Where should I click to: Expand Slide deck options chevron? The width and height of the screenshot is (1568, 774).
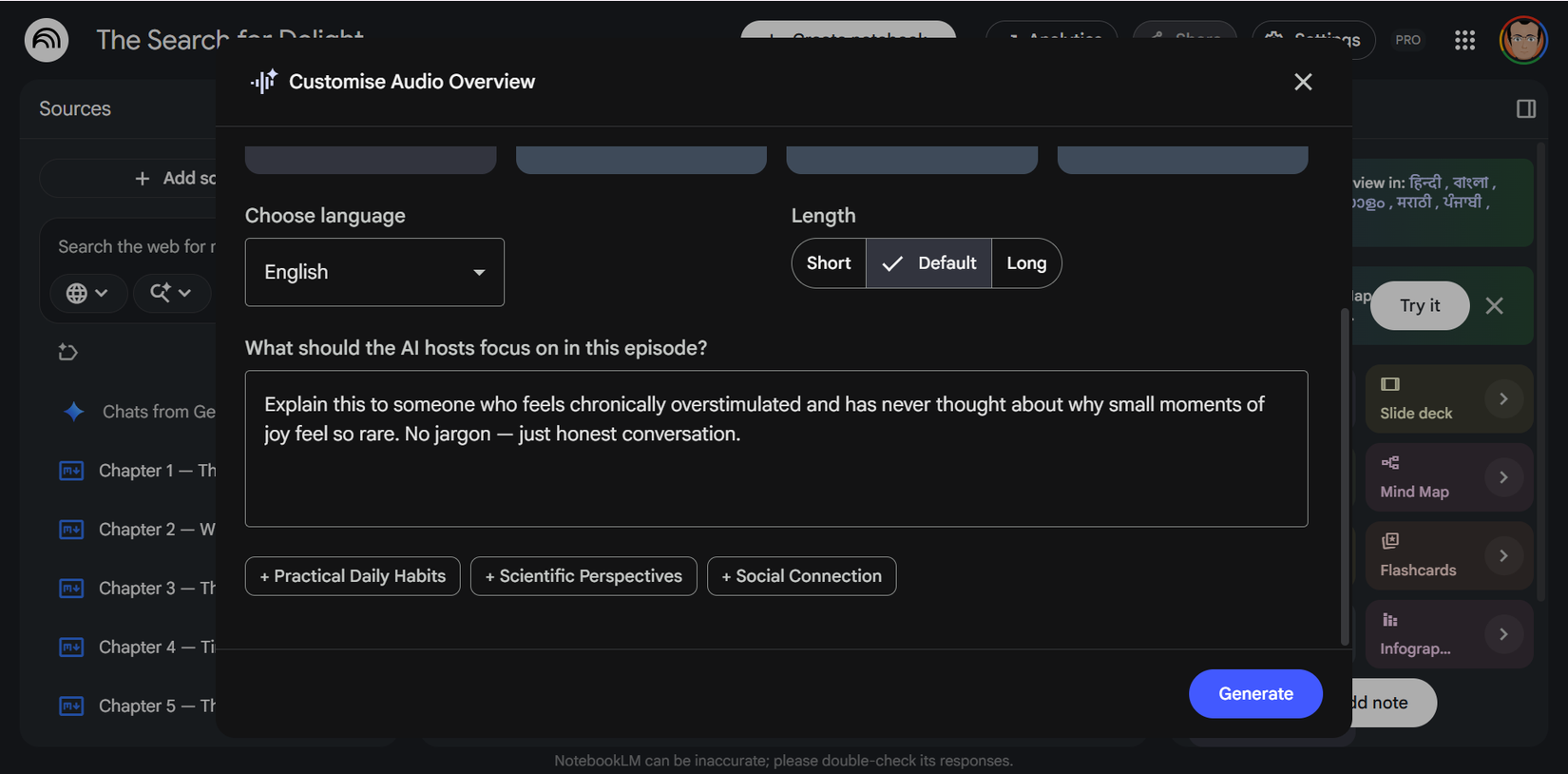[x=1502, y=399]
